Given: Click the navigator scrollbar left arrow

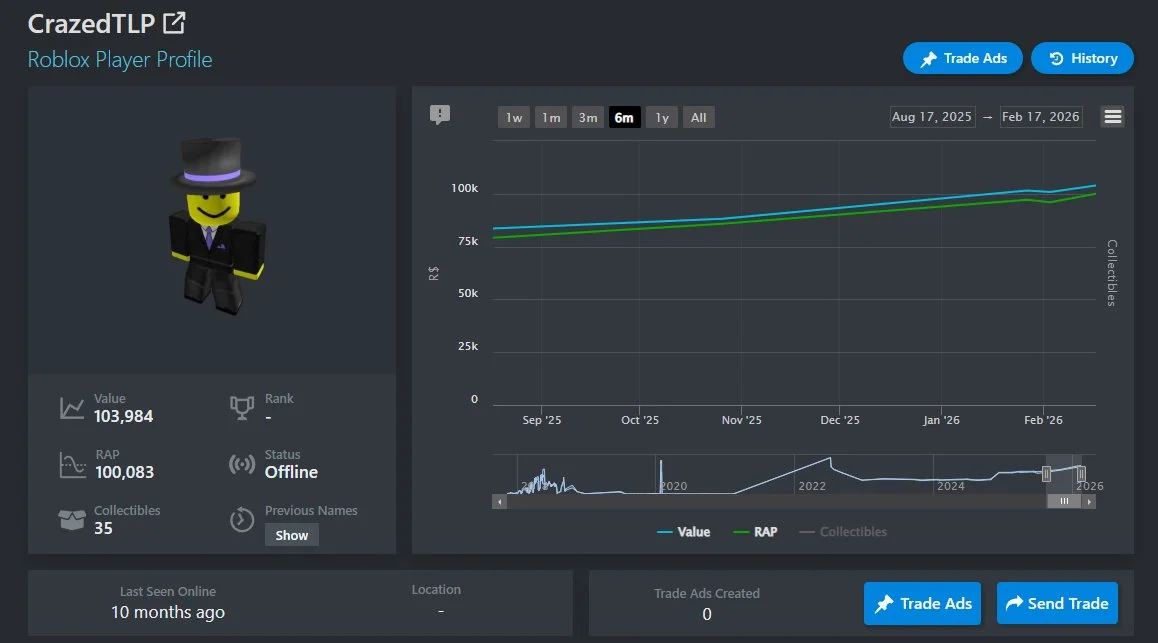Looking at the screenshot, I should pyautogui.click(x=499, y=501).
